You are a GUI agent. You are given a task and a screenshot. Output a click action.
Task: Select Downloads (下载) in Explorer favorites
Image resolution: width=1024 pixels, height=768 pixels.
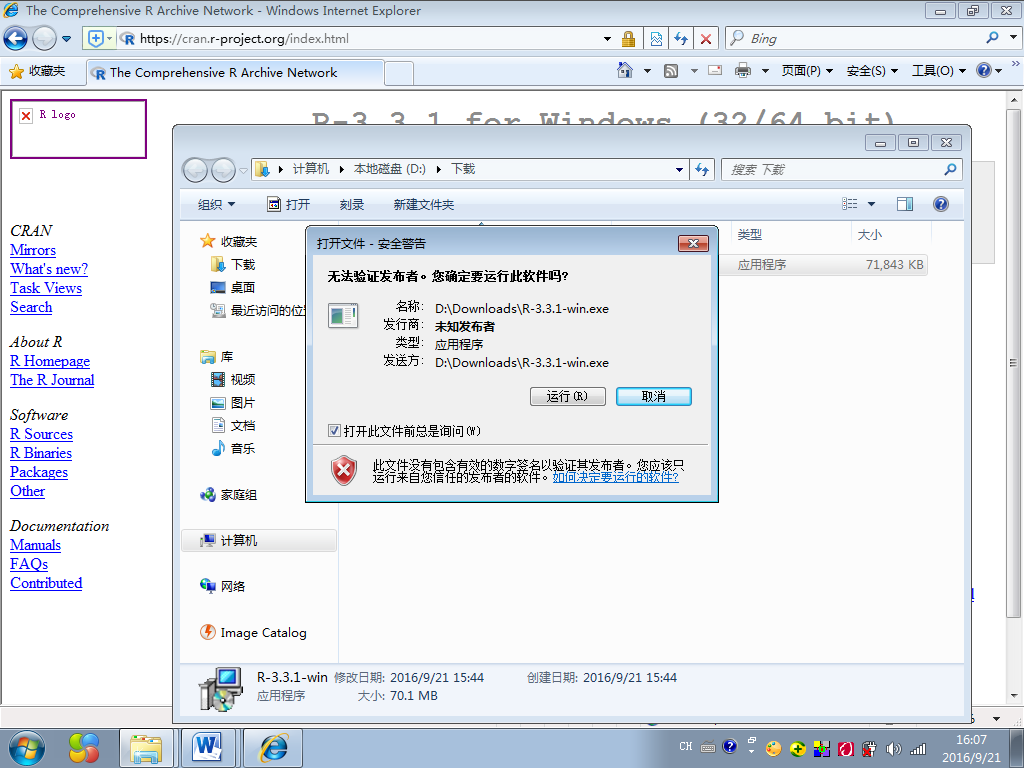[233, 264]
